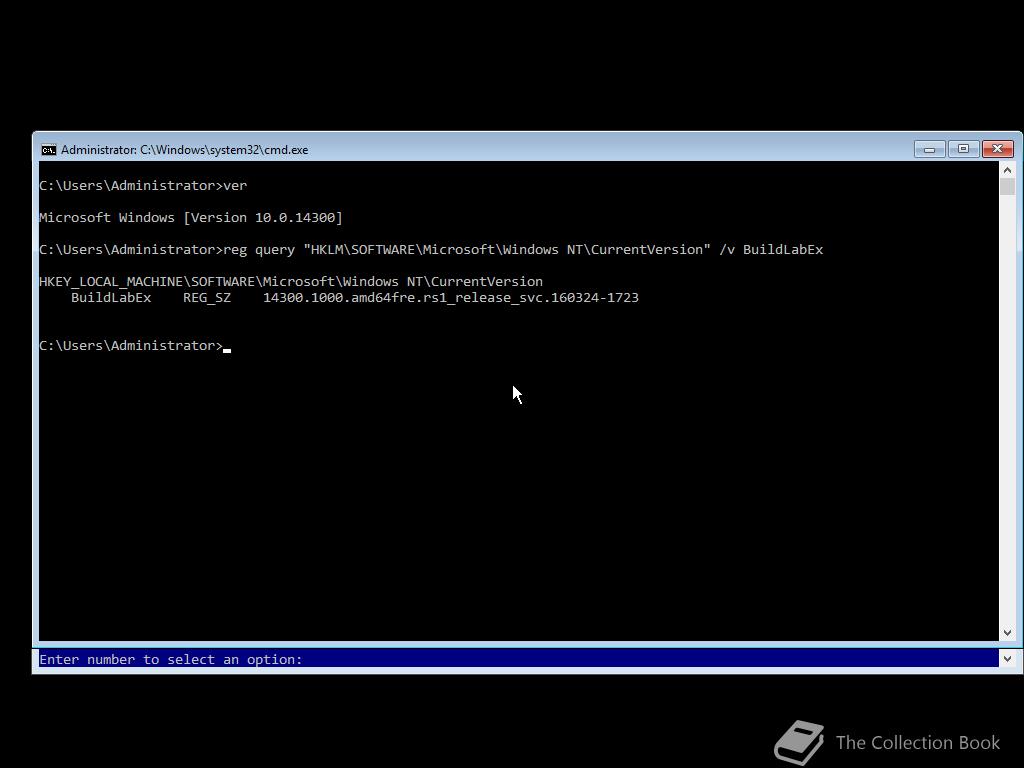Maximize the Administrator cmd.exe window

963,149
